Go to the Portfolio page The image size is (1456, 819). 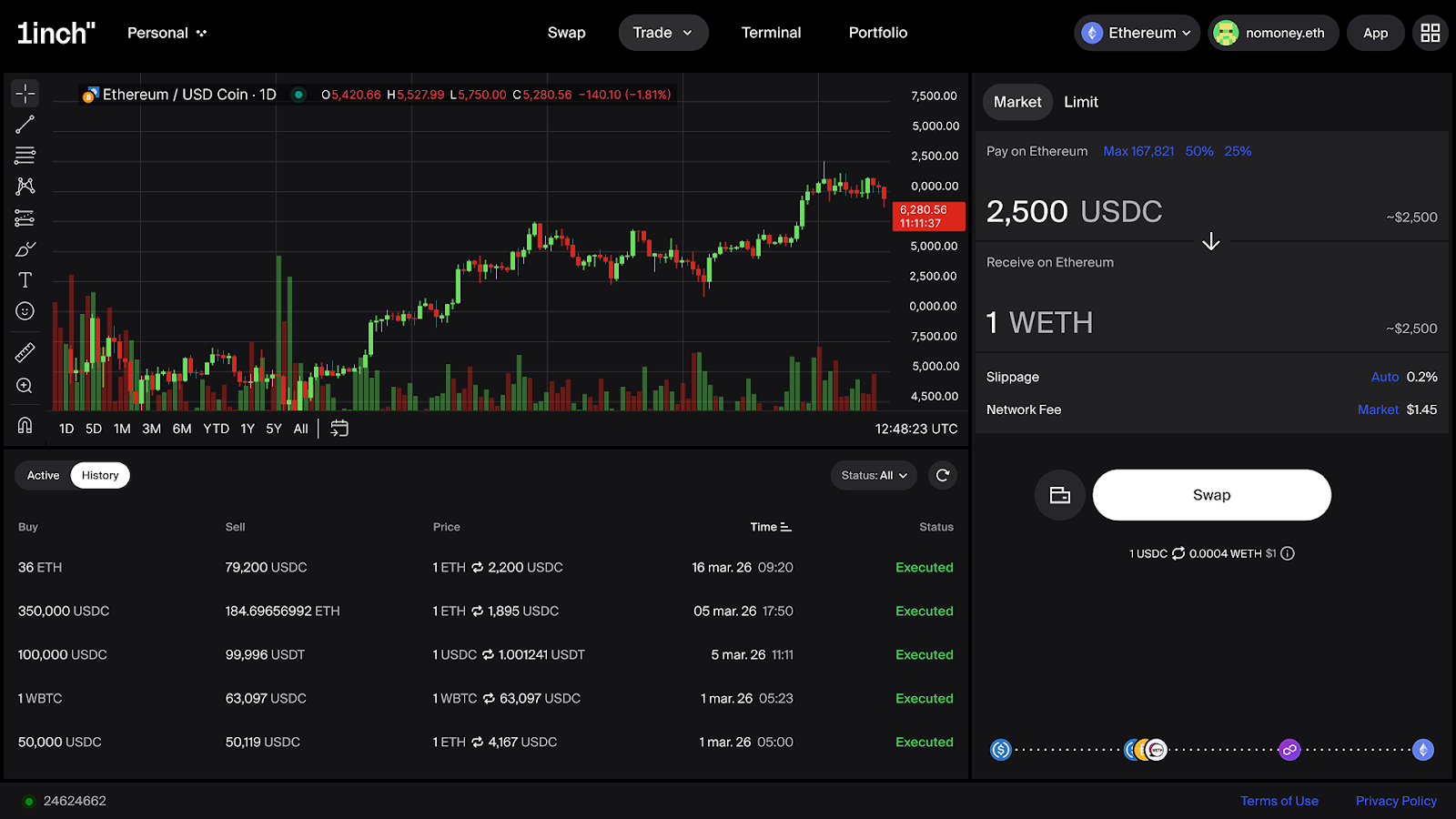[x=877, y=33]
